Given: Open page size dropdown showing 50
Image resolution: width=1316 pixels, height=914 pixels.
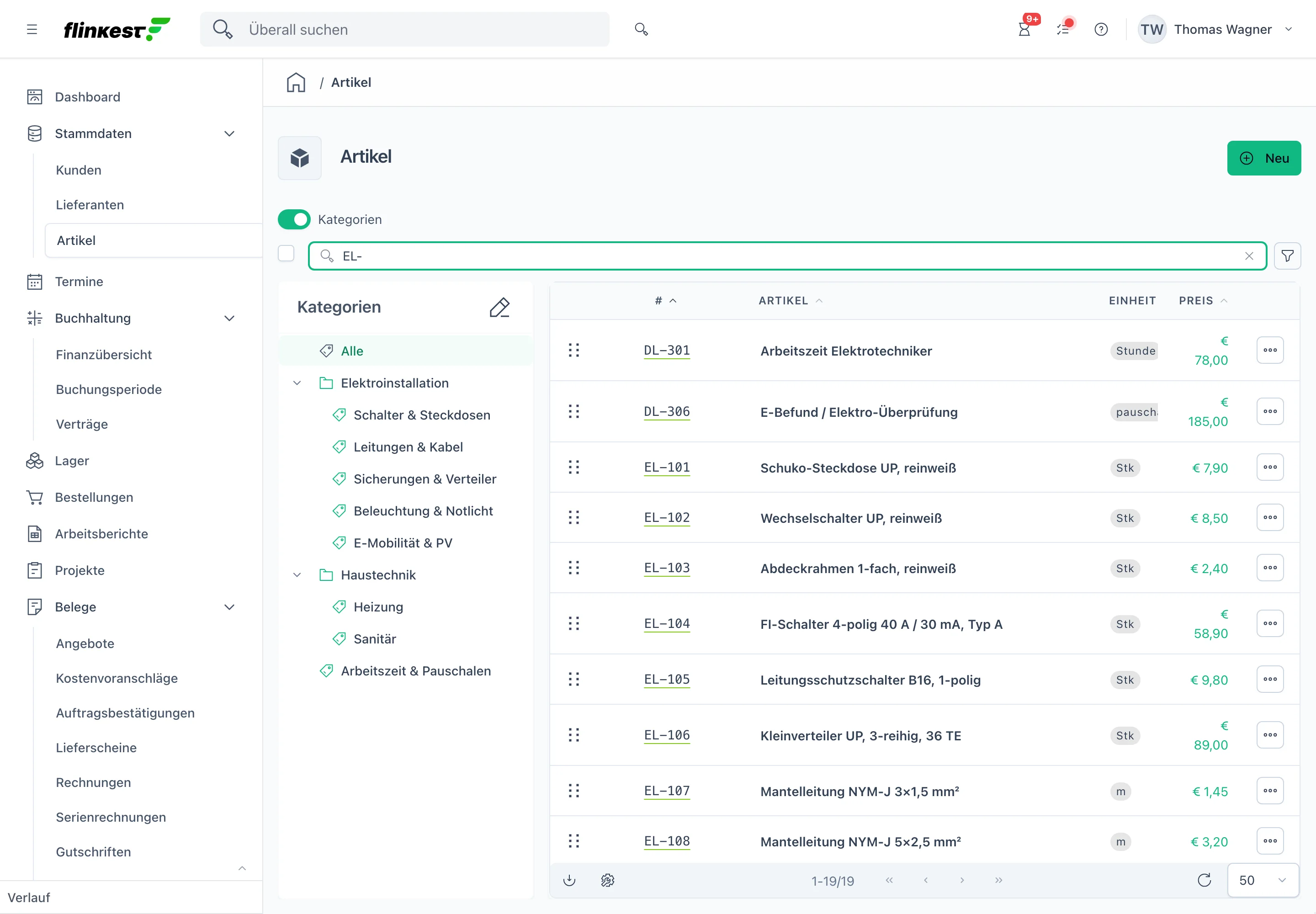Looking at the screenshot, I should 1263,880.
